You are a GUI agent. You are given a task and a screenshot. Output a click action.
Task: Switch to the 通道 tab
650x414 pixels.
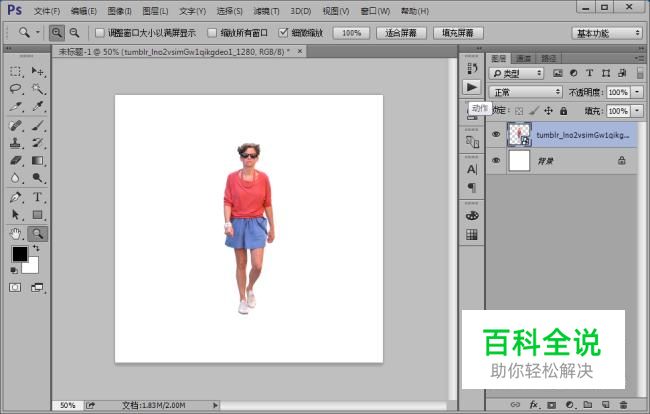pos(524,58)
